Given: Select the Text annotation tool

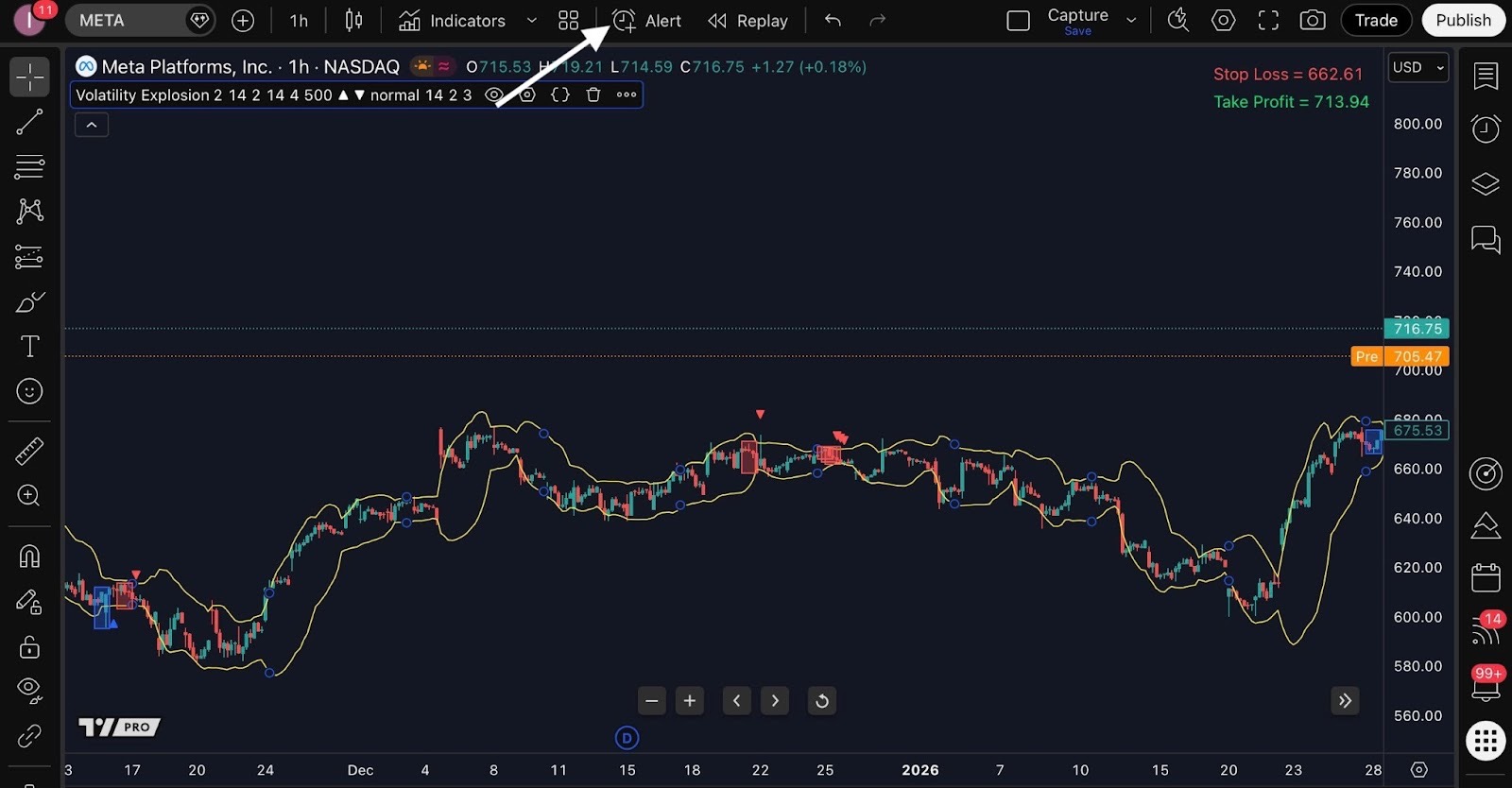Looking at the screenshot, I should tap(29, 347).
